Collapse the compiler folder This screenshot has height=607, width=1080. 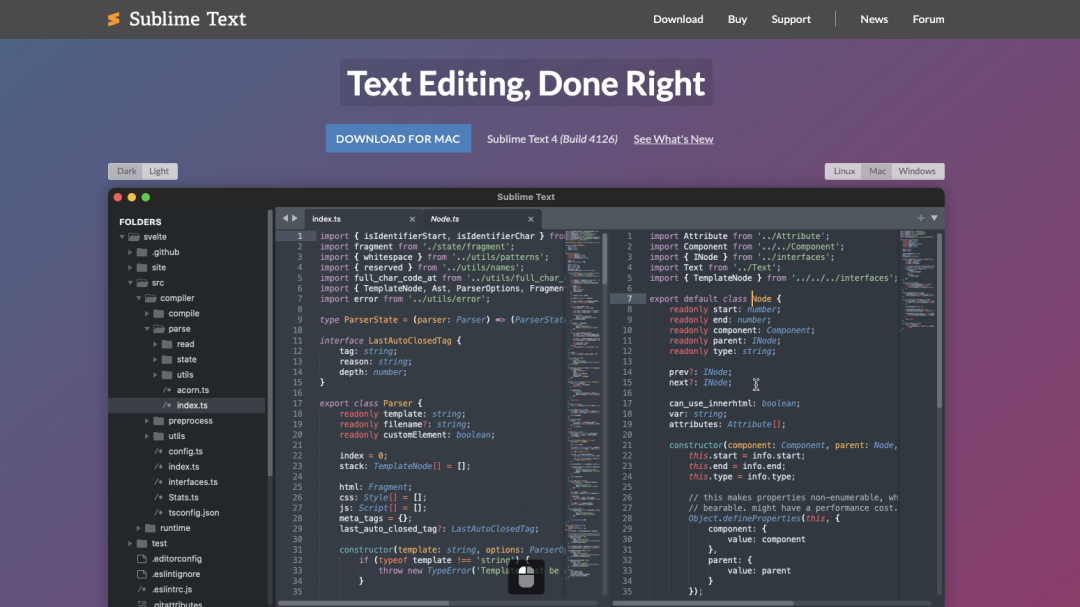pyautogui.click(x=138, y=298)
